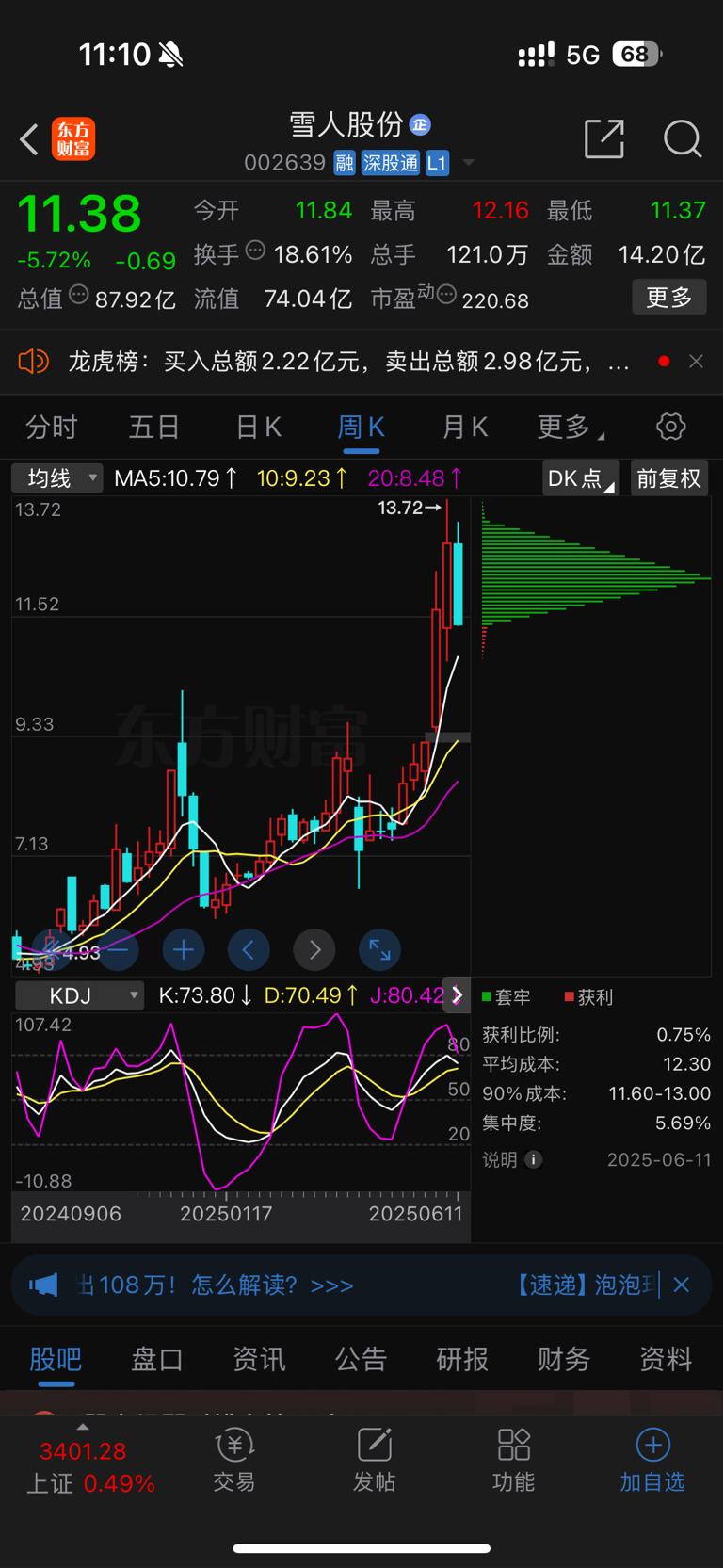Viewport: 724px width, 1568px height.
Task: Expand chart to fullscreen icon
Action: pos(380,950)
